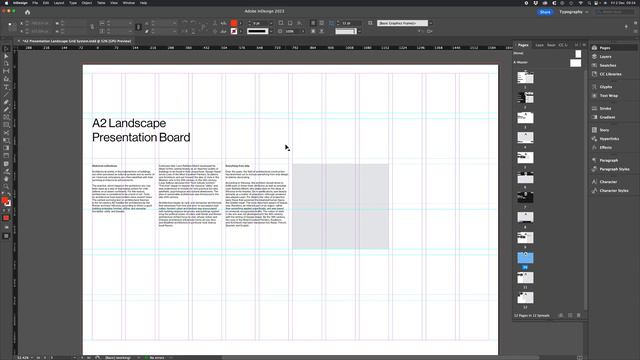
Task: Select the page 1 thumbnail in Pages panel
Action: [x=525, y=77]
